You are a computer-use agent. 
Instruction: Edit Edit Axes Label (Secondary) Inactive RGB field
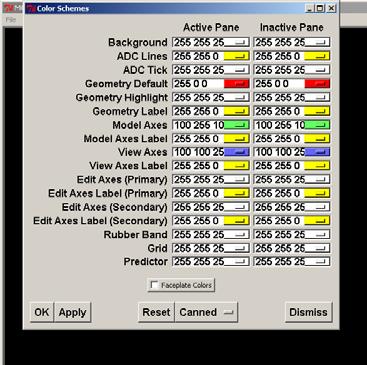pyautogui.click(x=279, y=221)
